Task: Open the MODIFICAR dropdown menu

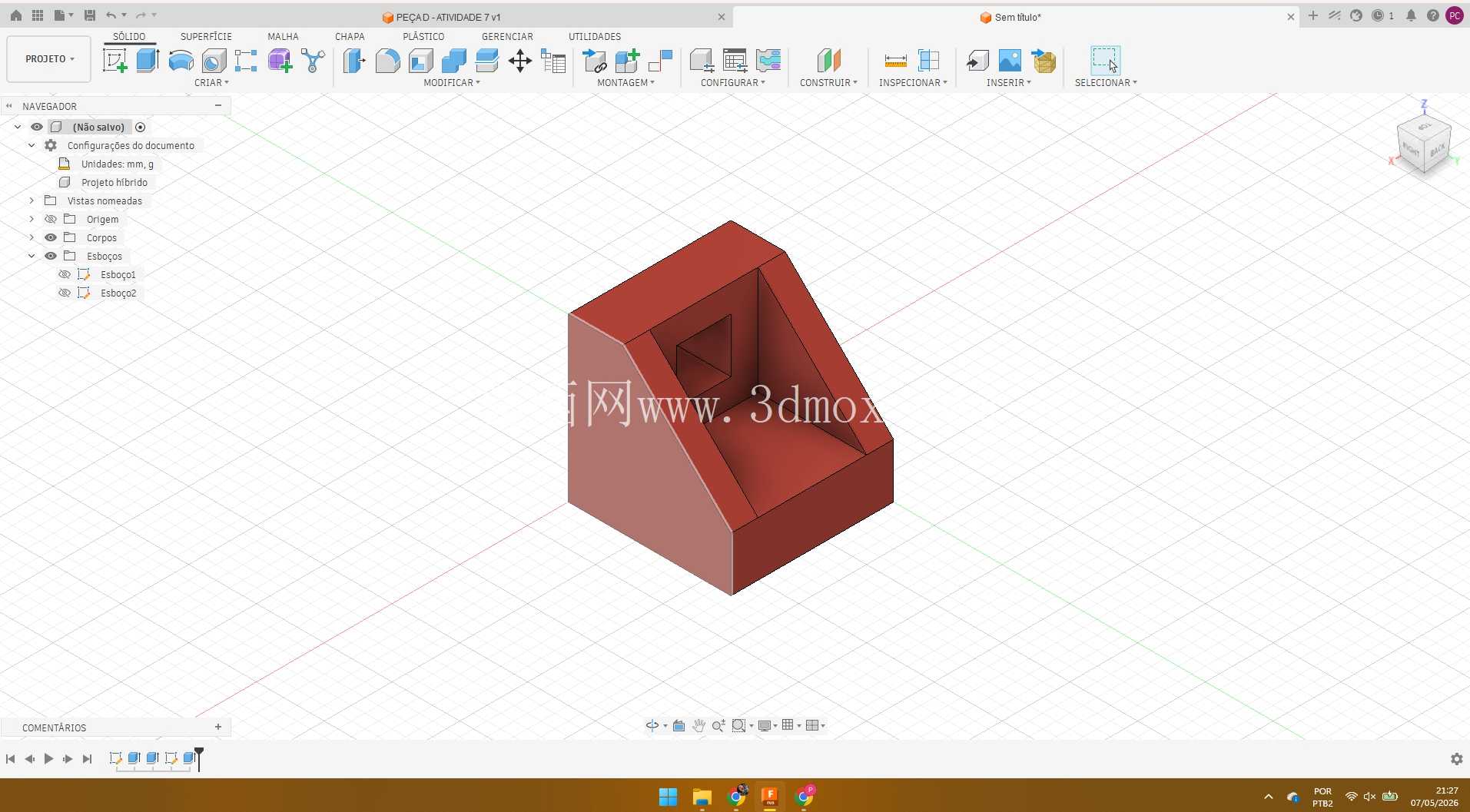Action: (x=452, y=83)
